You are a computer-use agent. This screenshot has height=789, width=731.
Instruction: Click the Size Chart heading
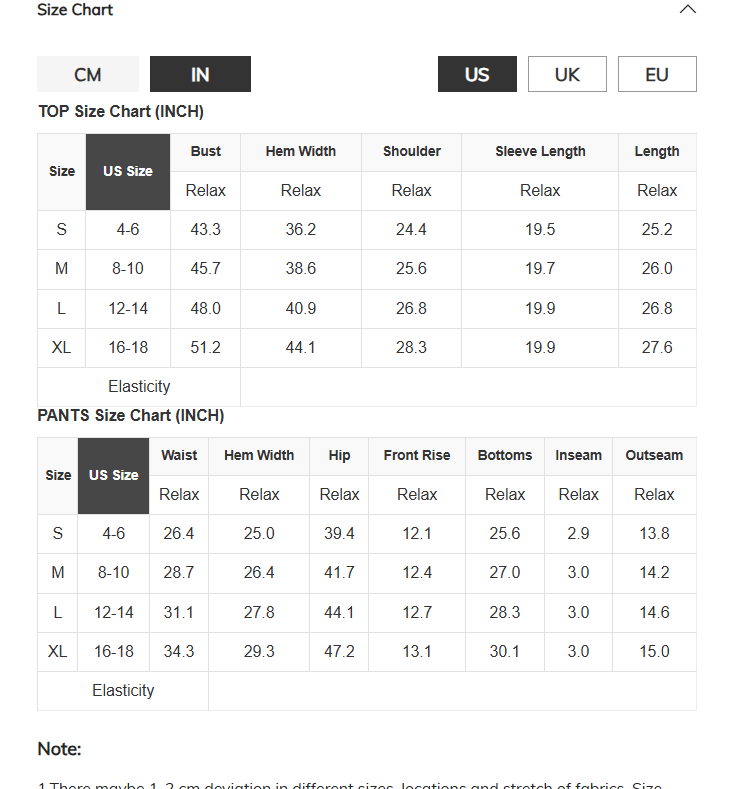(75, 10)
